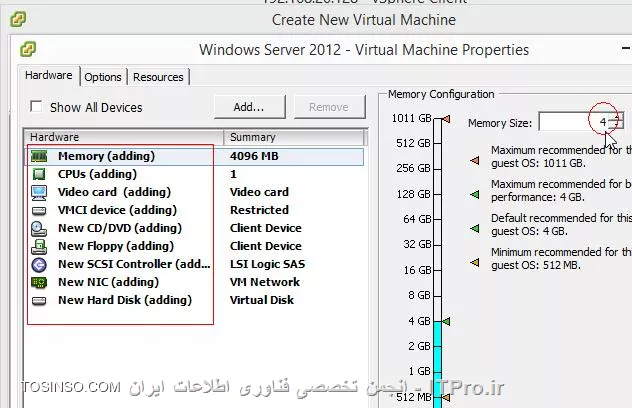Viewport: 632px width, 408px height.
Task: Click the CPUs chip icon
Action: (x=39, y=174)
